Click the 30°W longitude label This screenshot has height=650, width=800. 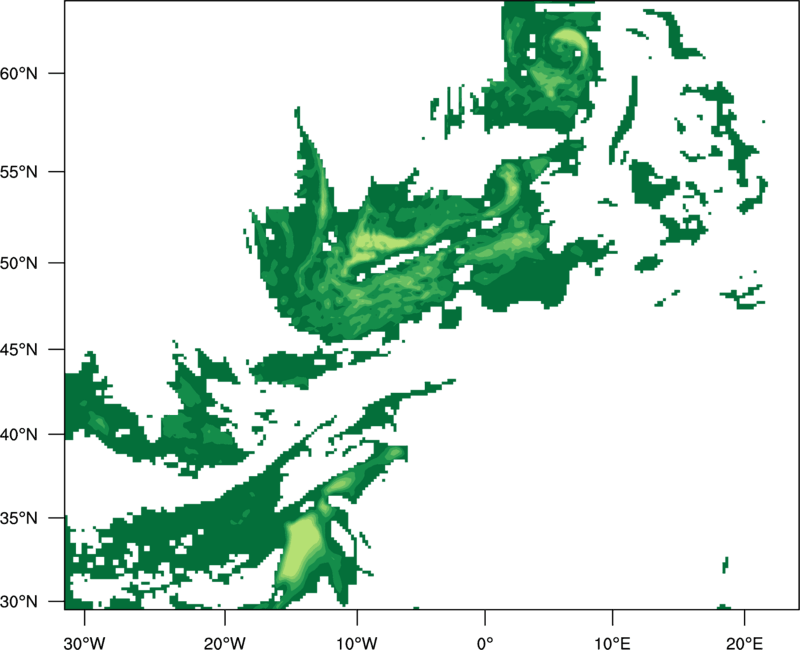pyautogui.click(x=85, y=643)
